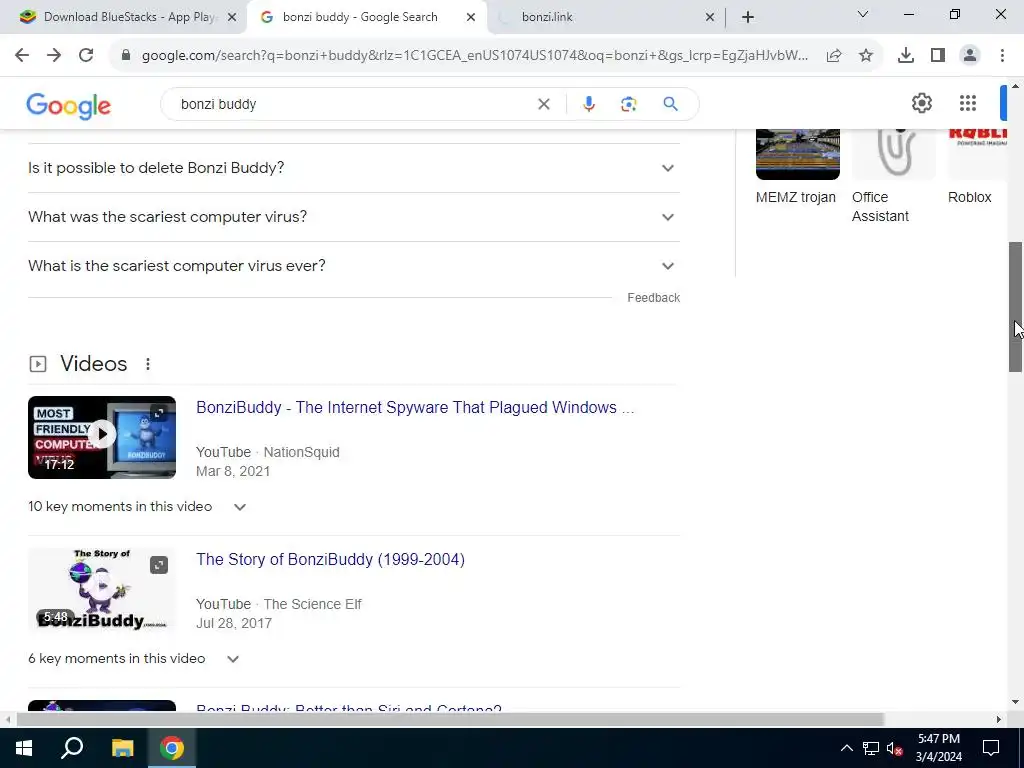The height and width of the screenshot is (768, 1024).
Task: Open the tab search dropdown arrow
Action: [863, 14]
